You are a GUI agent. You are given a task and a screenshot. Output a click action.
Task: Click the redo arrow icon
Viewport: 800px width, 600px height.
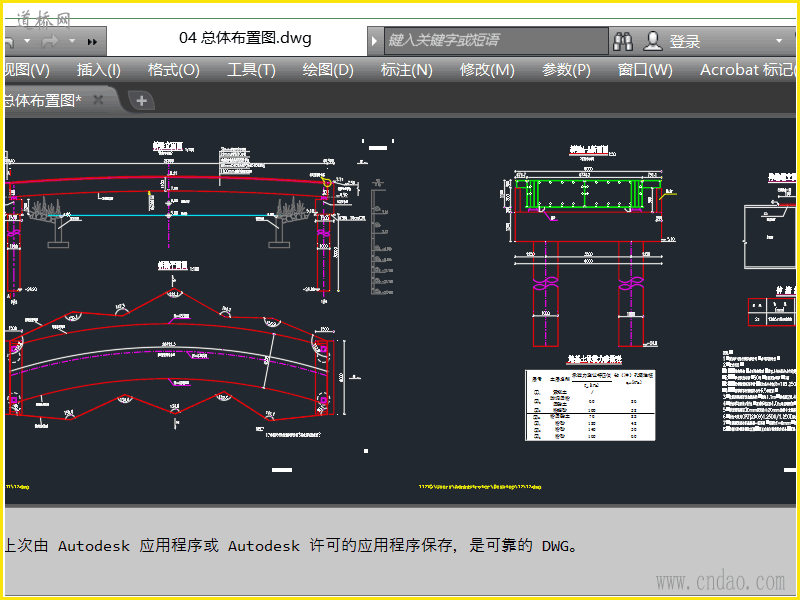click(x=50, y=41)
